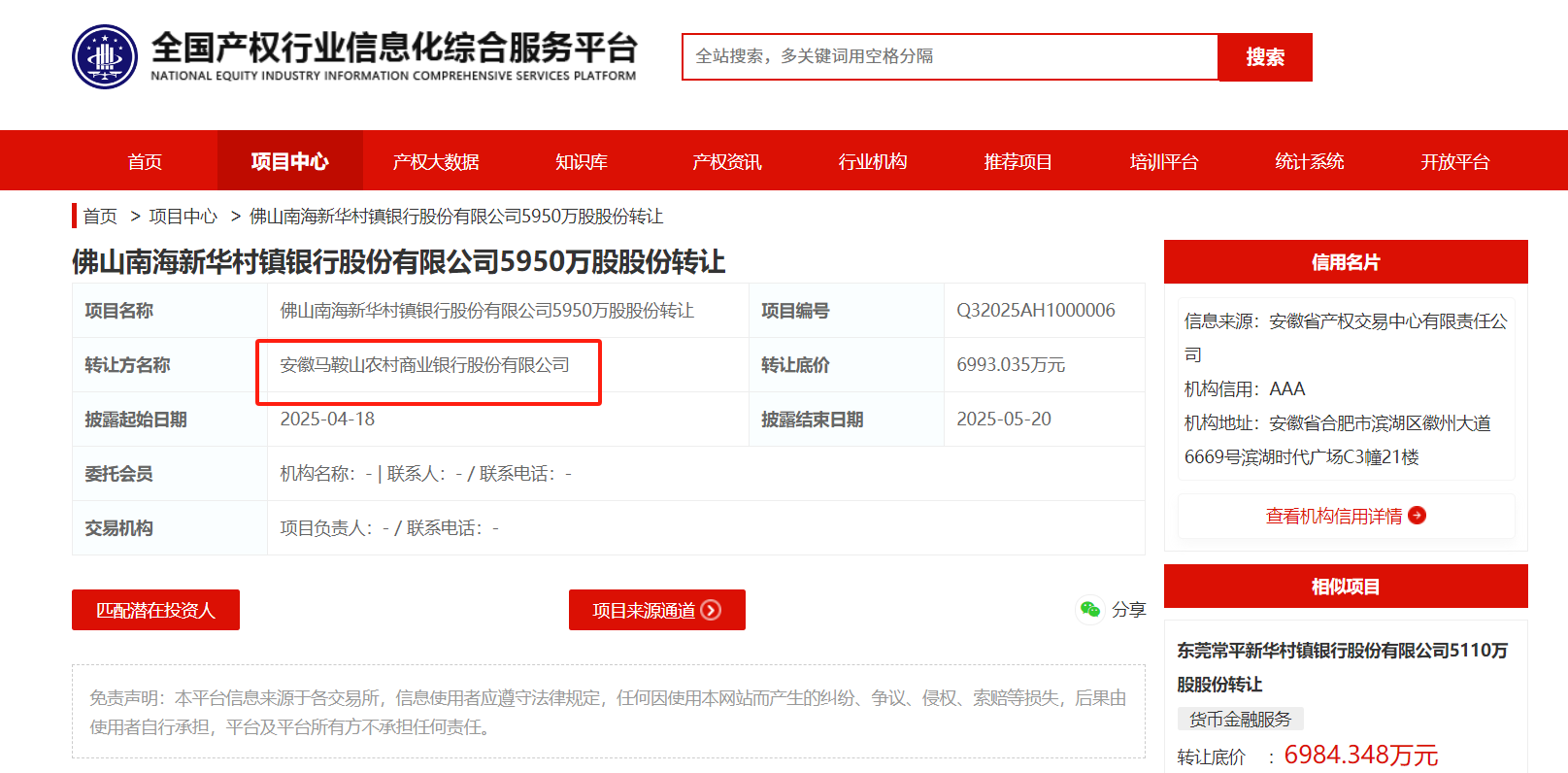Screen dimensions: 1568x773
Task: Click the main page title heading
Action: point(399,261)
